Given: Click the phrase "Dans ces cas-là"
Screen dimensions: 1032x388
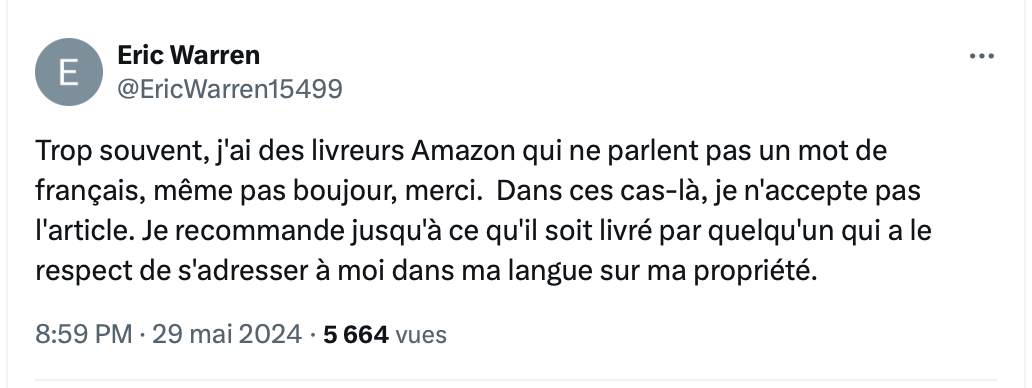Looking at the screenshot, I should (596, 191).
